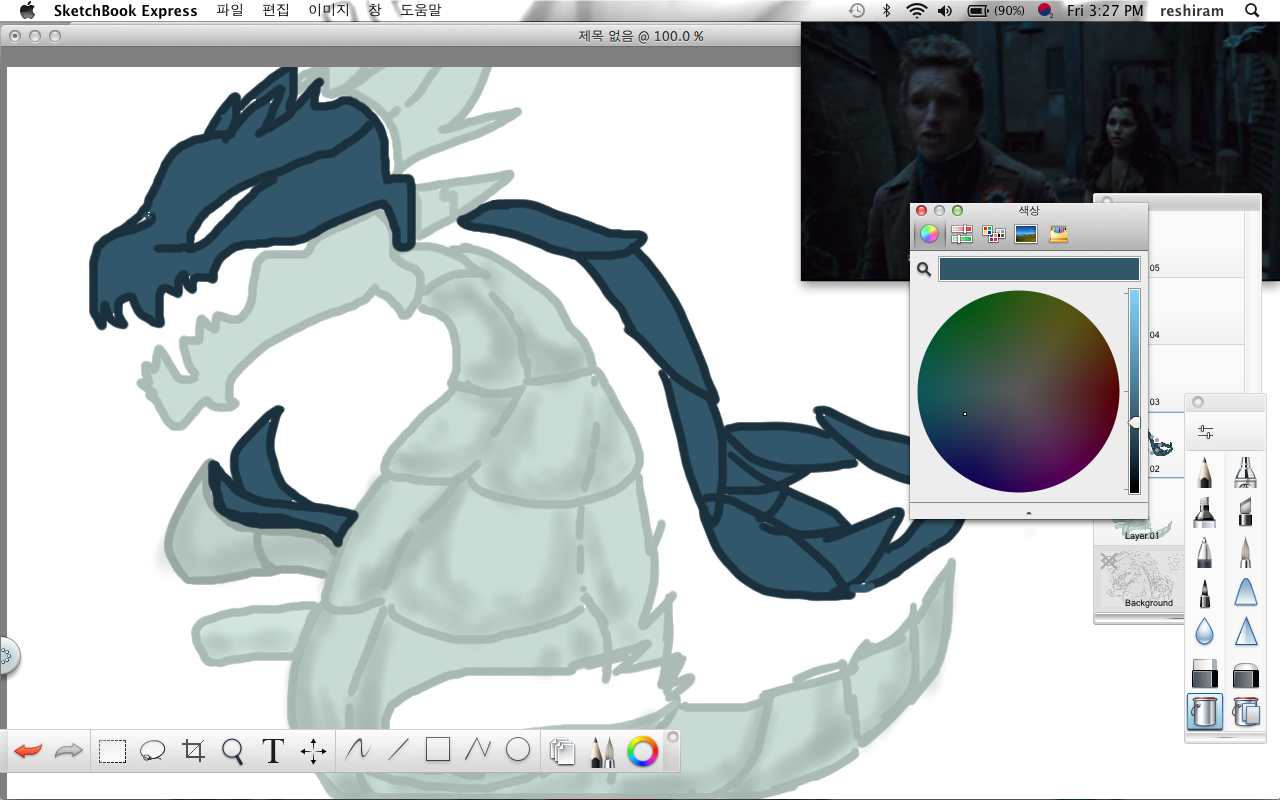
Task: Switch to Crayons tab
Action: tap(1059, 234)
